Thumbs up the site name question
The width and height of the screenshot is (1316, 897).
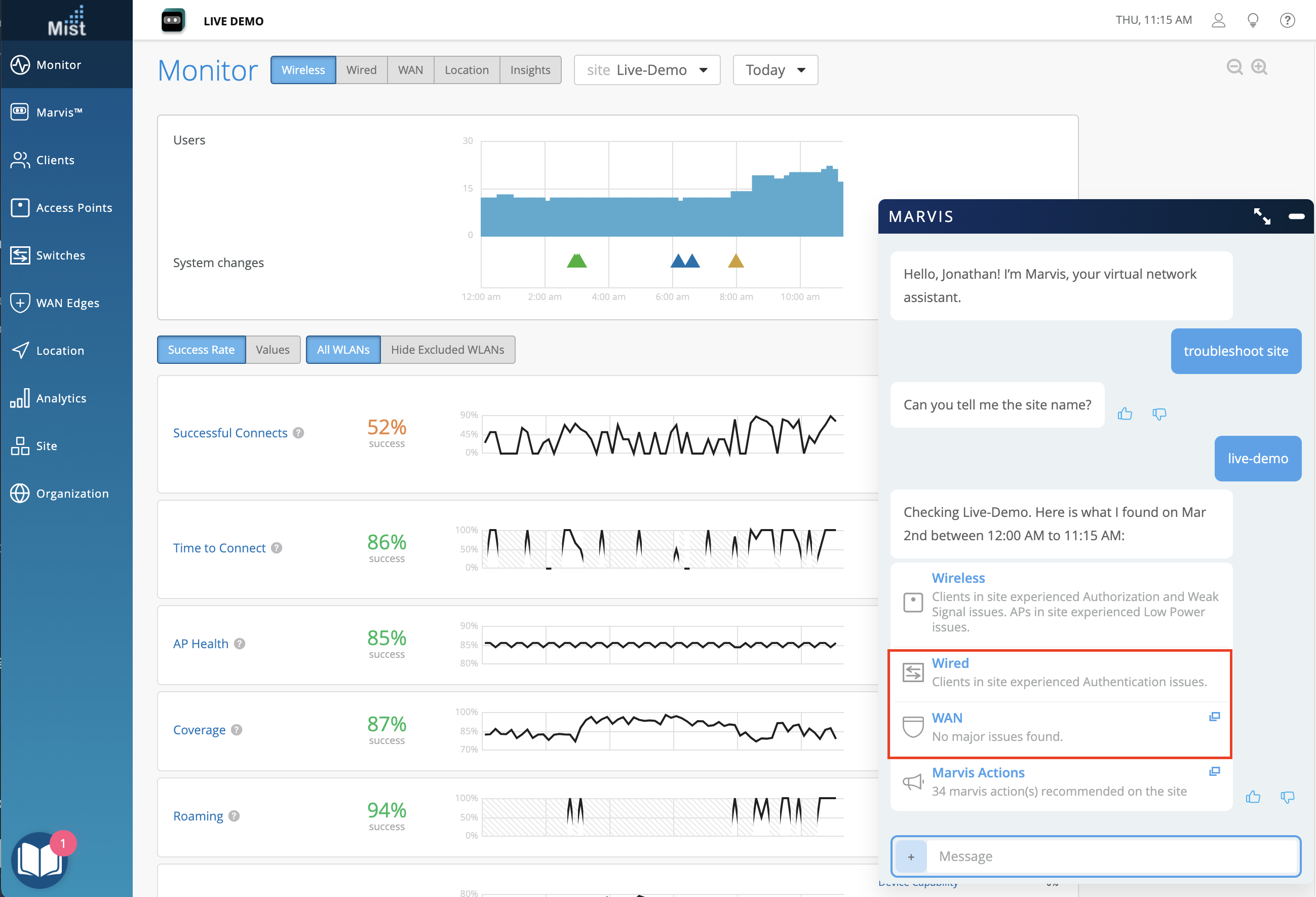point(1125,414)
